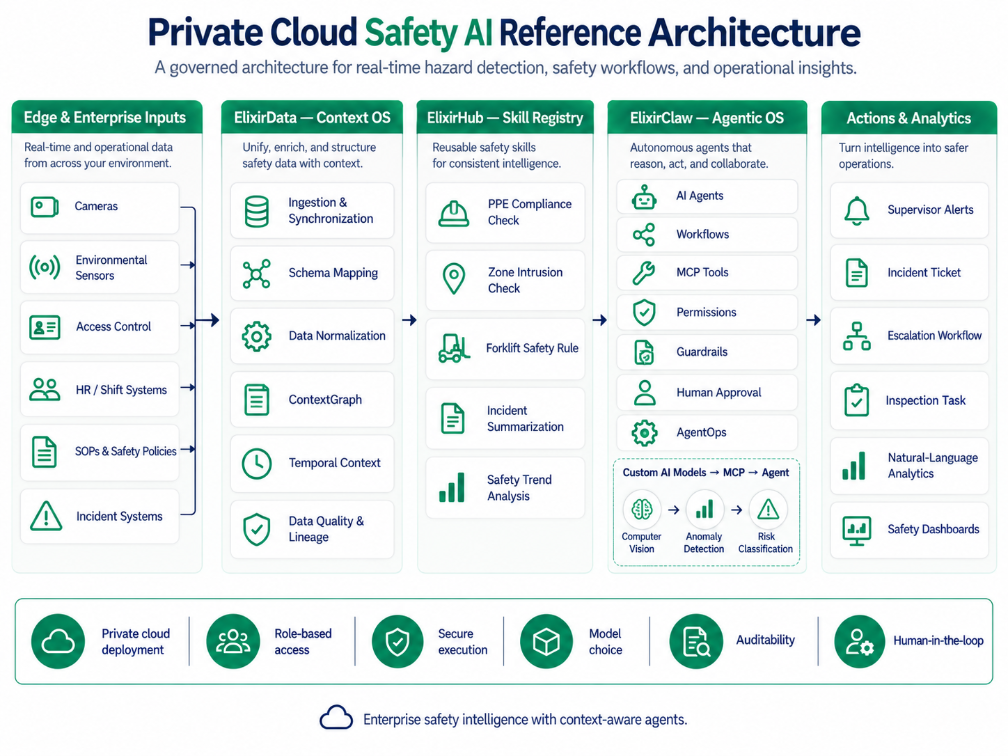The image size is (1008, 756).
Task: Click the Auditability text
Action: click(765, 640)
